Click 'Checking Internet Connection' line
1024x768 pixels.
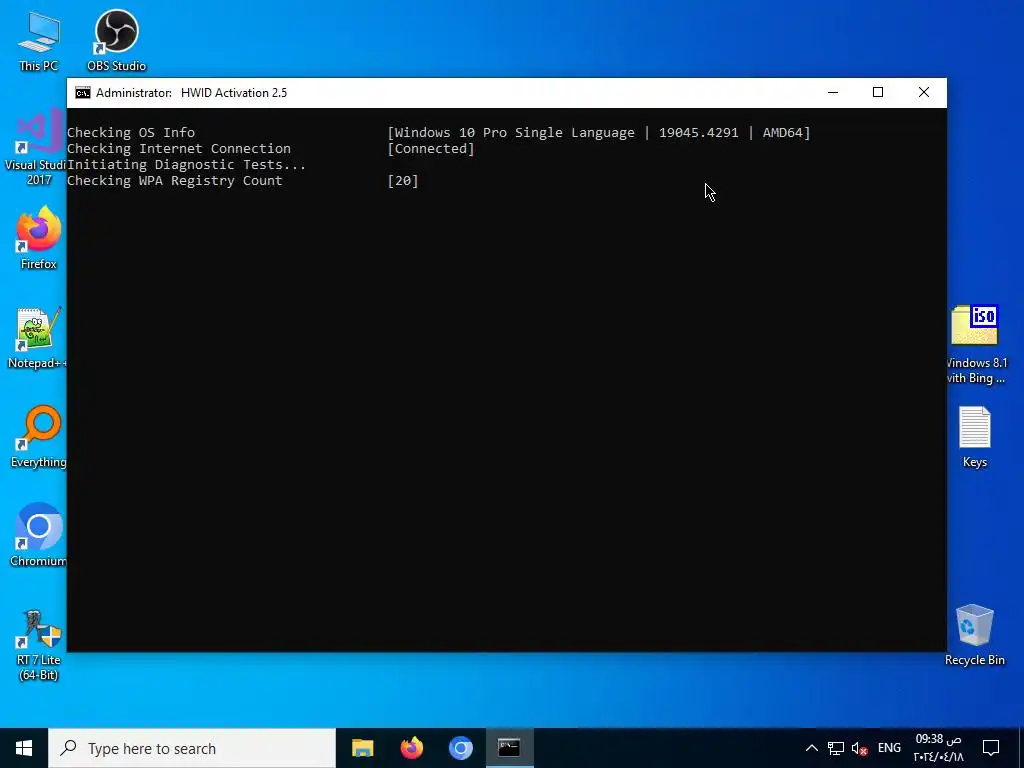coord(179,148)
